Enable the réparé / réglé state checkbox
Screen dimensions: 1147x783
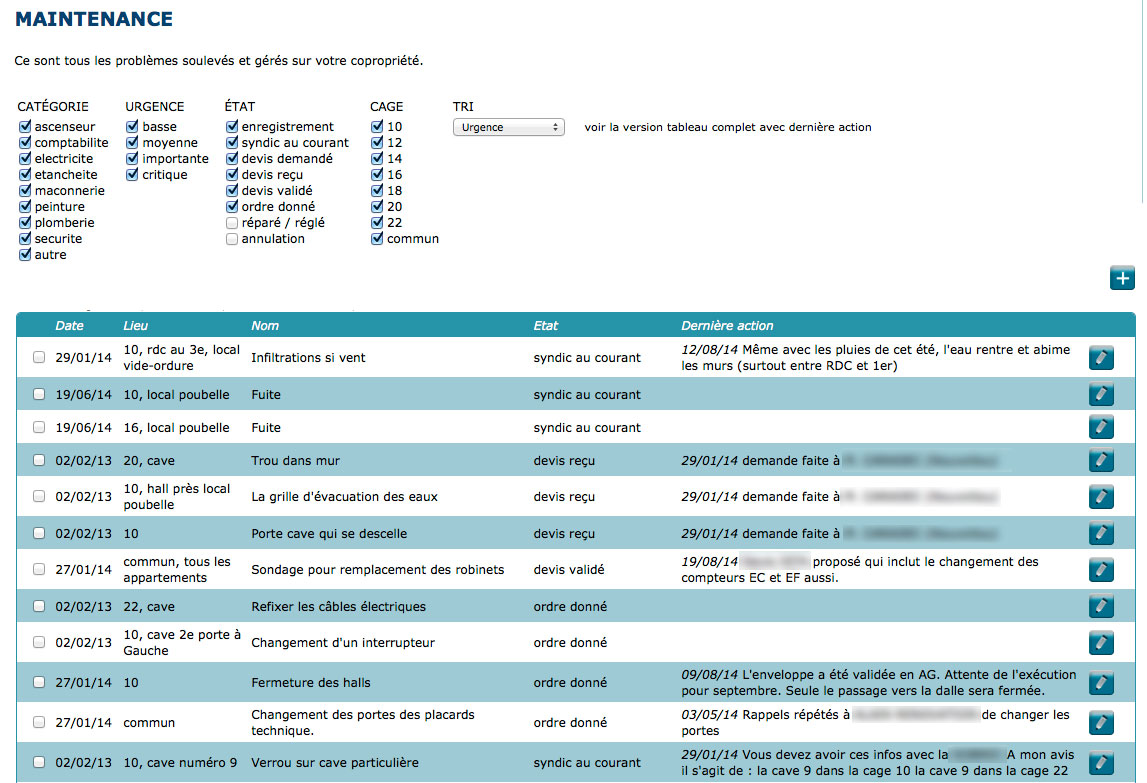232,222
